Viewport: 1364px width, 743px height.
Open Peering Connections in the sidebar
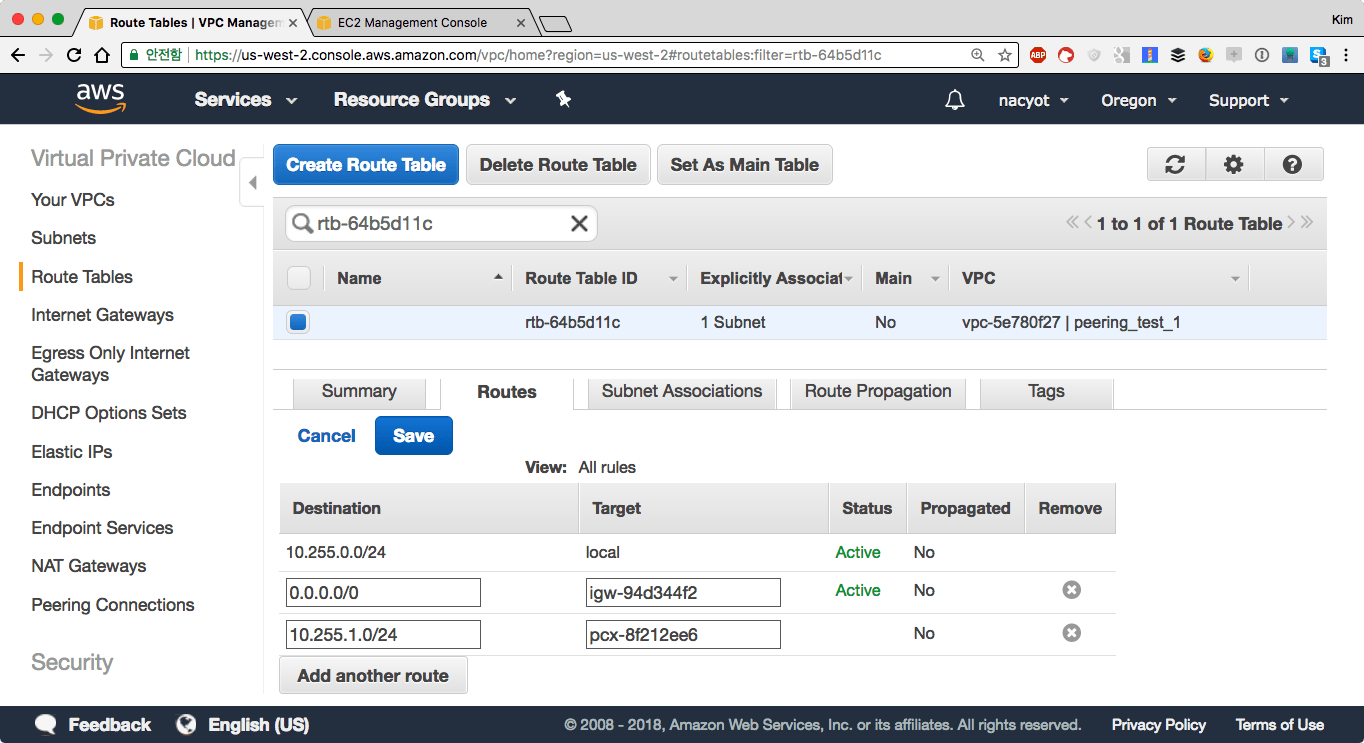tap(113, 605)
